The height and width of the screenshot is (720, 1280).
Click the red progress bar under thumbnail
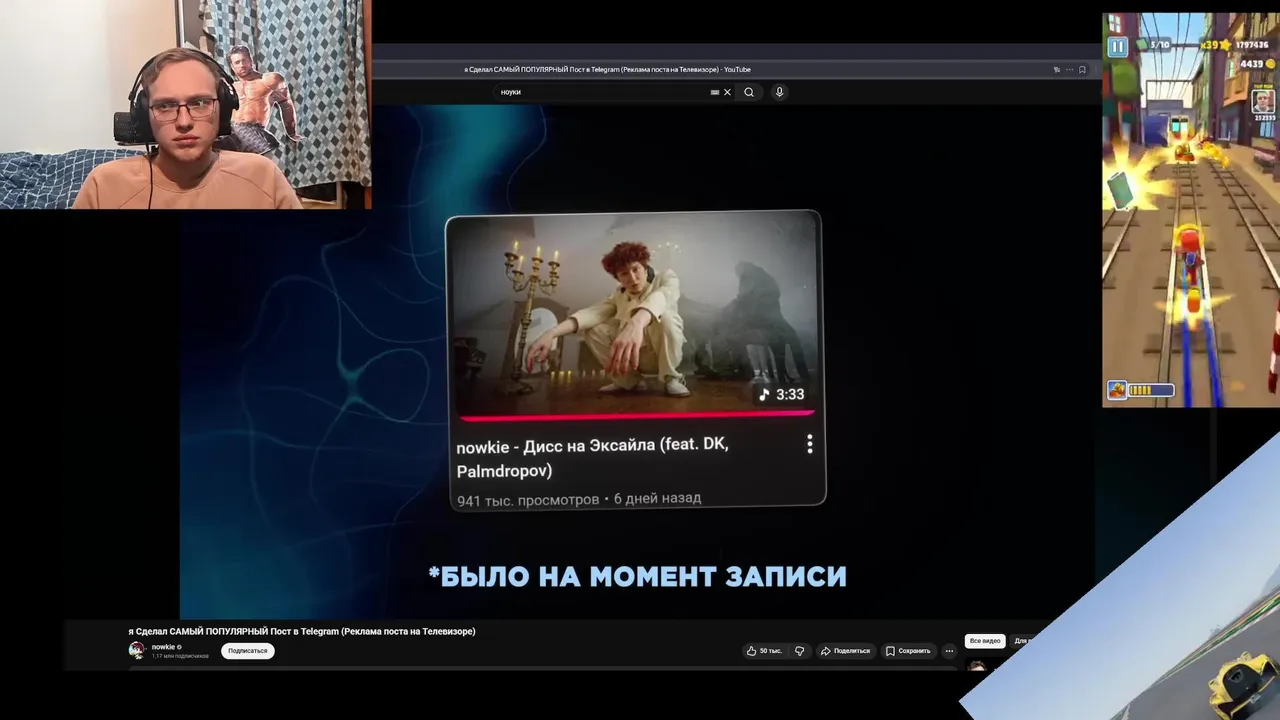(x=636, y=414)
